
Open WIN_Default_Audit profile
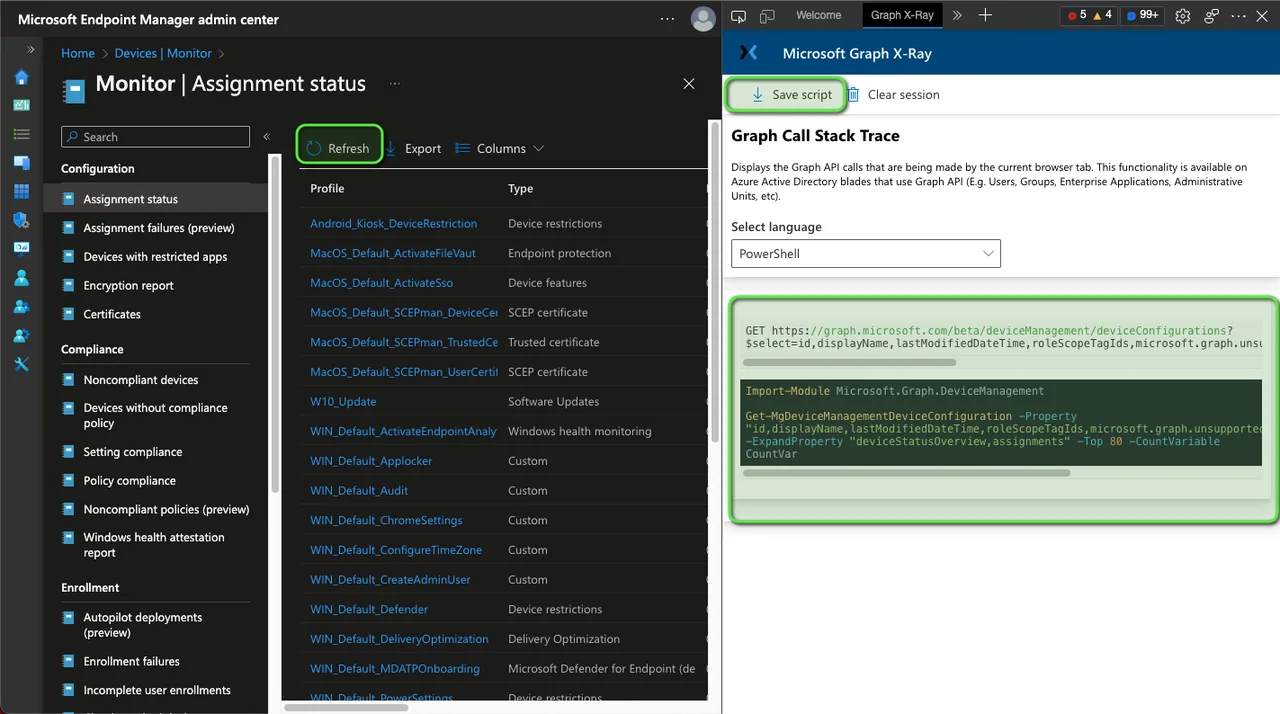(359, 491)
